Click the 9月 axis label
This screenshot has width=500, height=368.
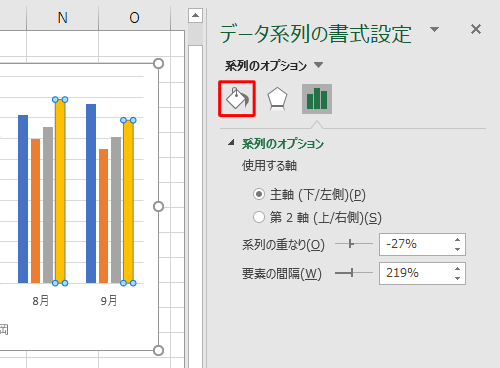click(109, 301)
